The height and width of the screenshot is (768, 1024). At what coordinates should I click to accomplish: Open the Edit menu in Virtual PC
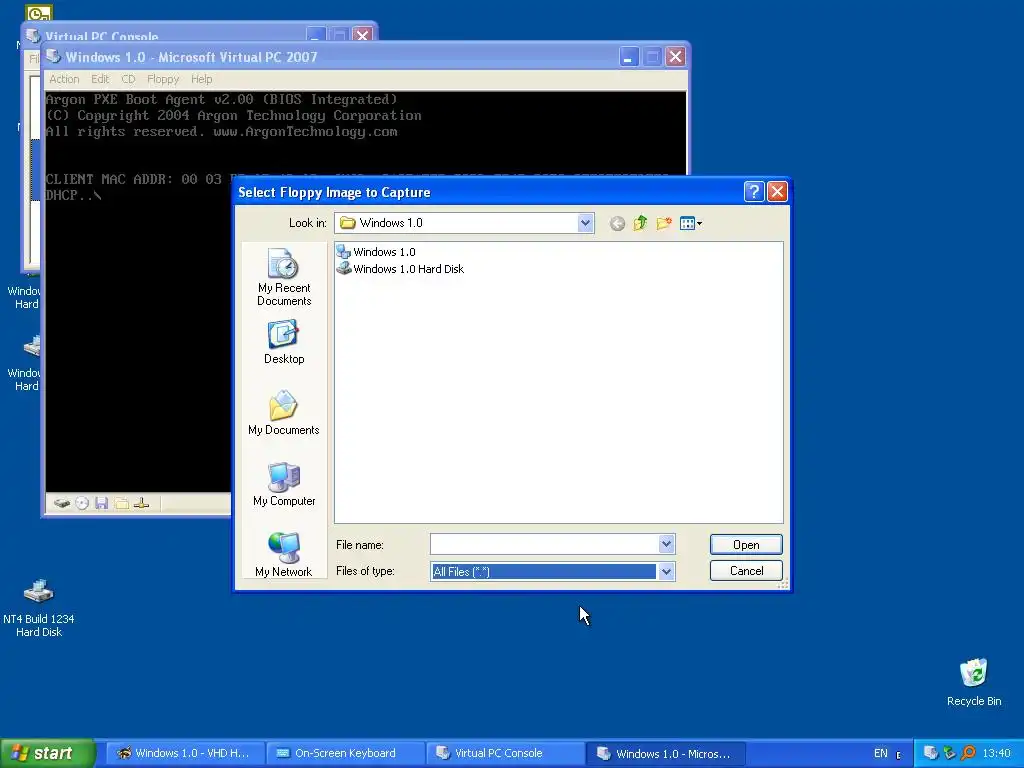(x=100, y=79)
